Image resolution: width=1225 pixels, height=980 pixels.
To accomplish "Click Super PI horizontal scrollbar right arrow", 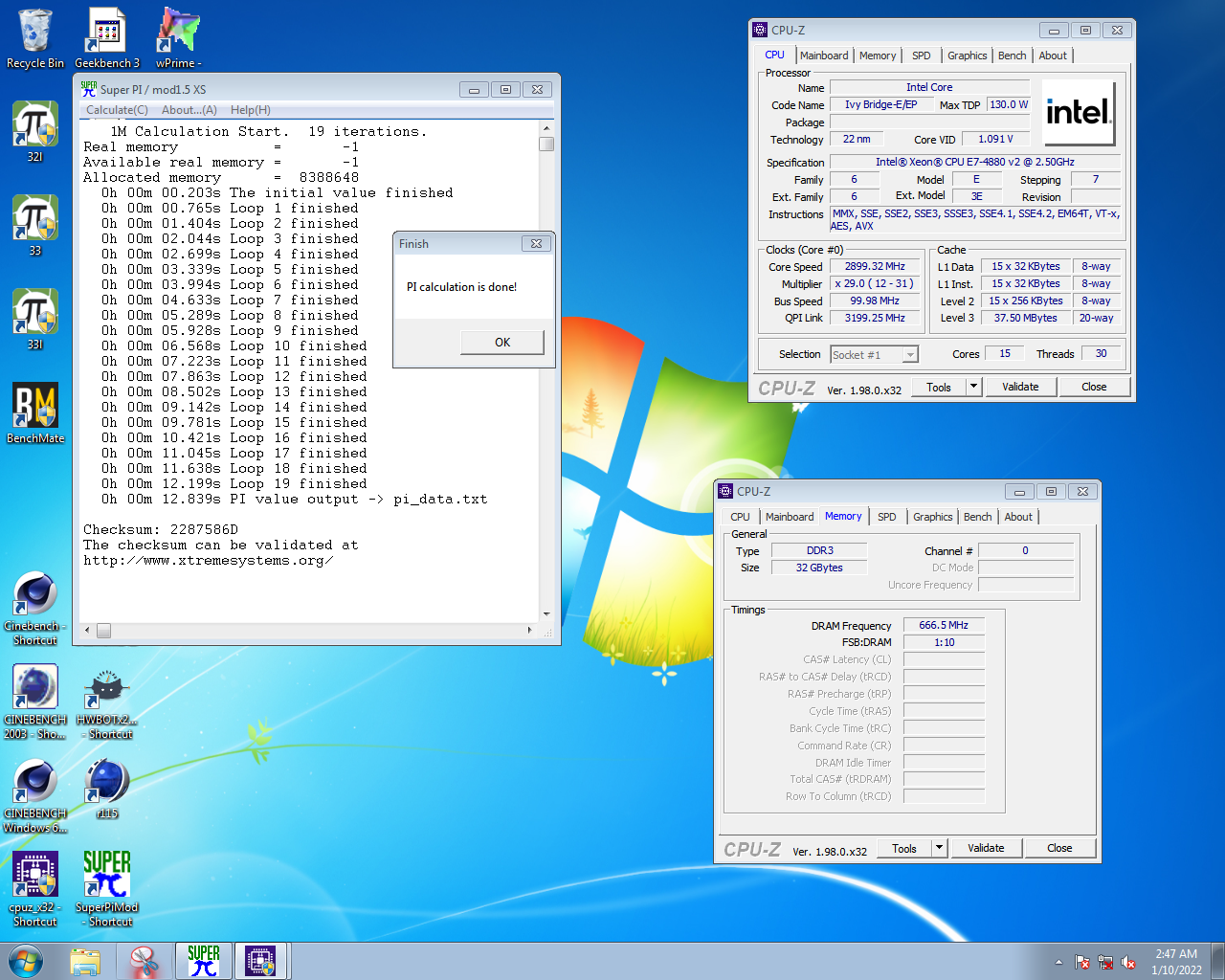I will click(530, 630).
